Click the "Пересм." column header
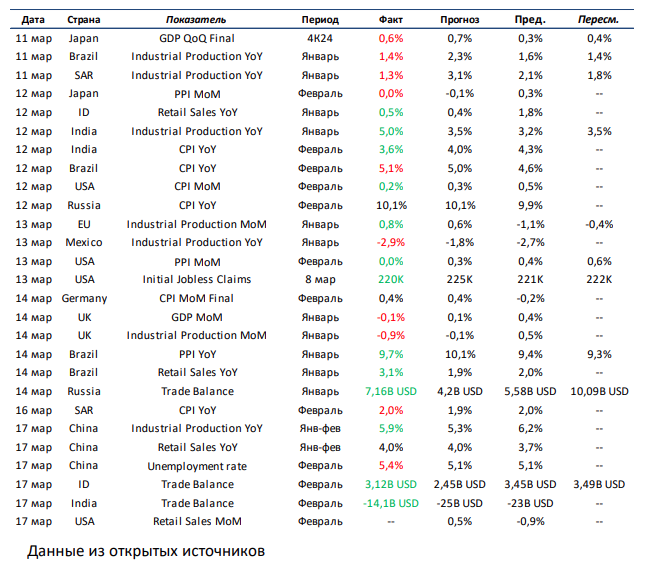647x572 pixels. 598,19
